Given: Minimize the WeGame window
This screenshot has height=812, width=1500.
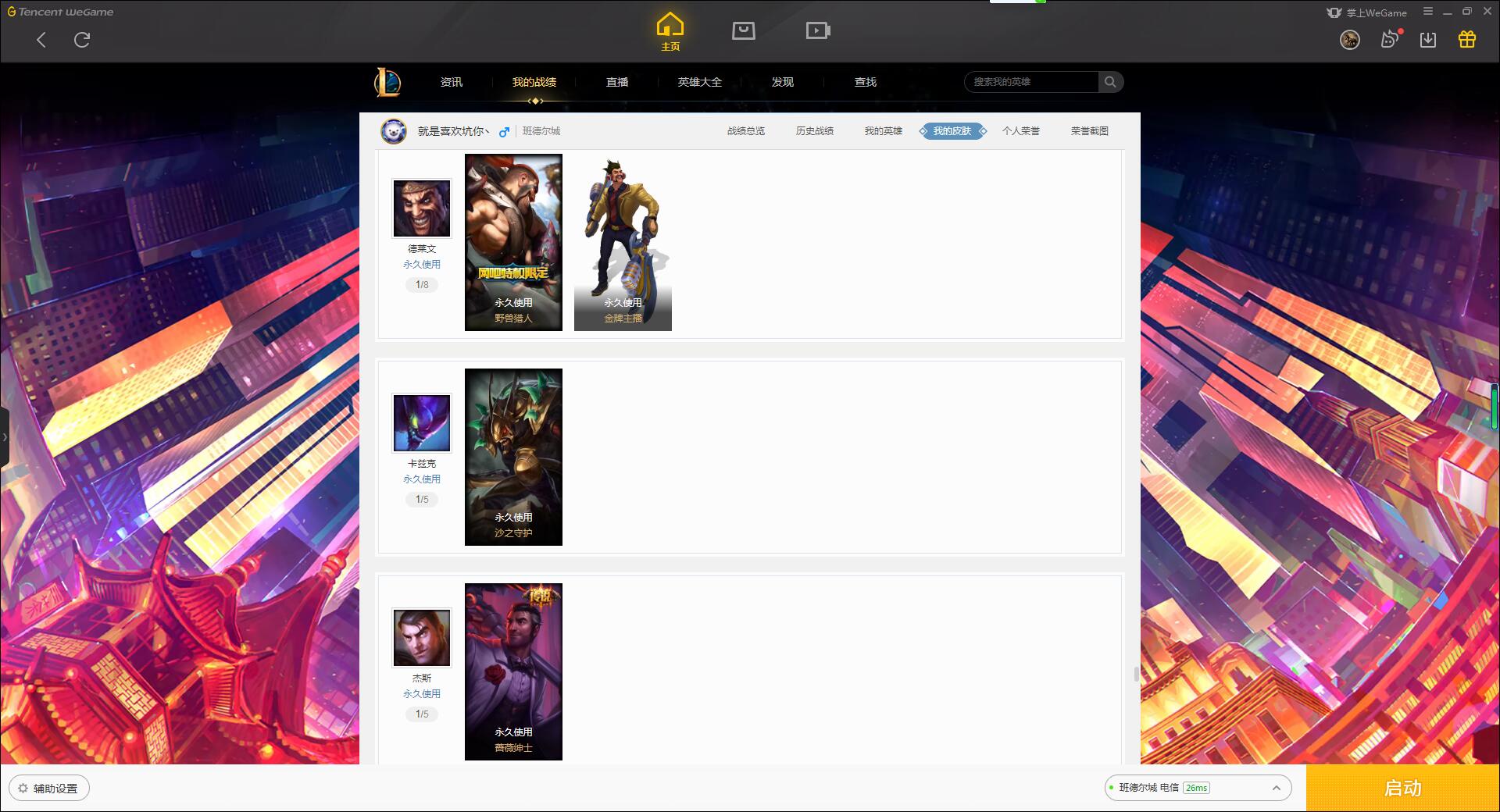Looking at the screenshot, I should tap(1448, 12).
